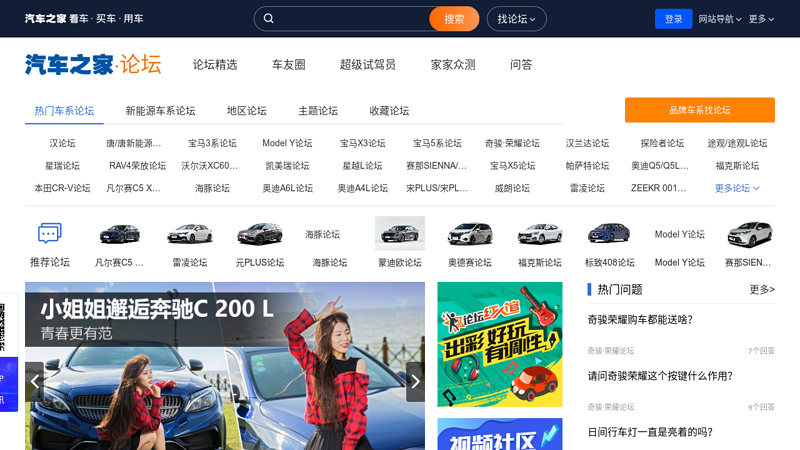Click 更多> in 热门问题 section
800x450 pixels.
tap(762, 290)
